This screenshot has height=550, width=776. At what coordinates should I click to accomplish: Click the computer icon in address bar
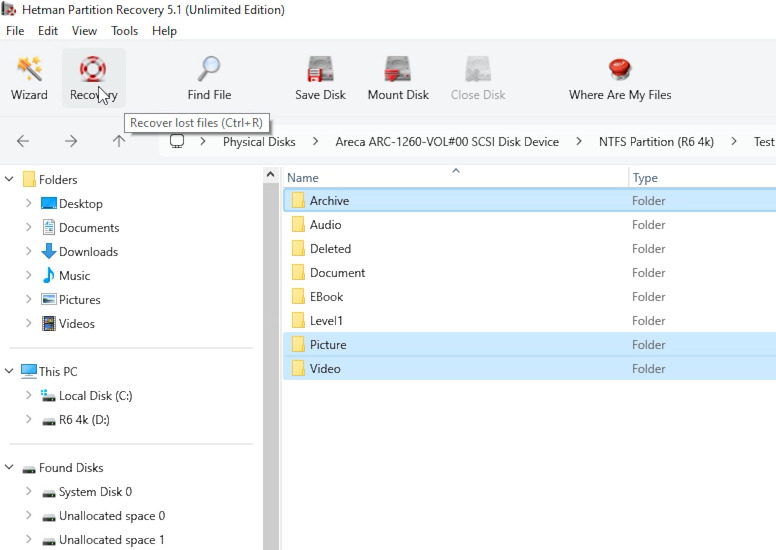(x=177, y=141)
